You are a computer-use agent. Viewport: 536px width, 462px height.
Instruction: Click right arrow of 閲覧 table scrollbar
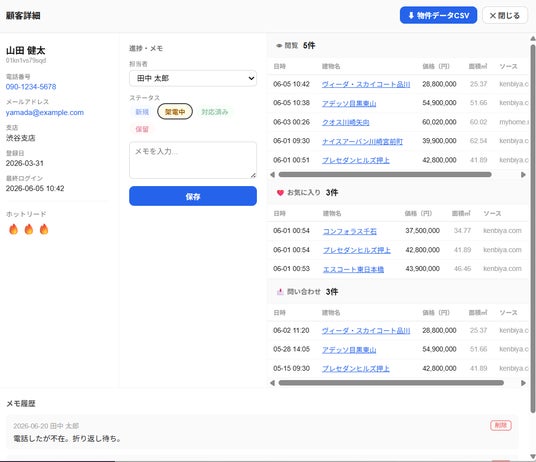click(523, 175)
